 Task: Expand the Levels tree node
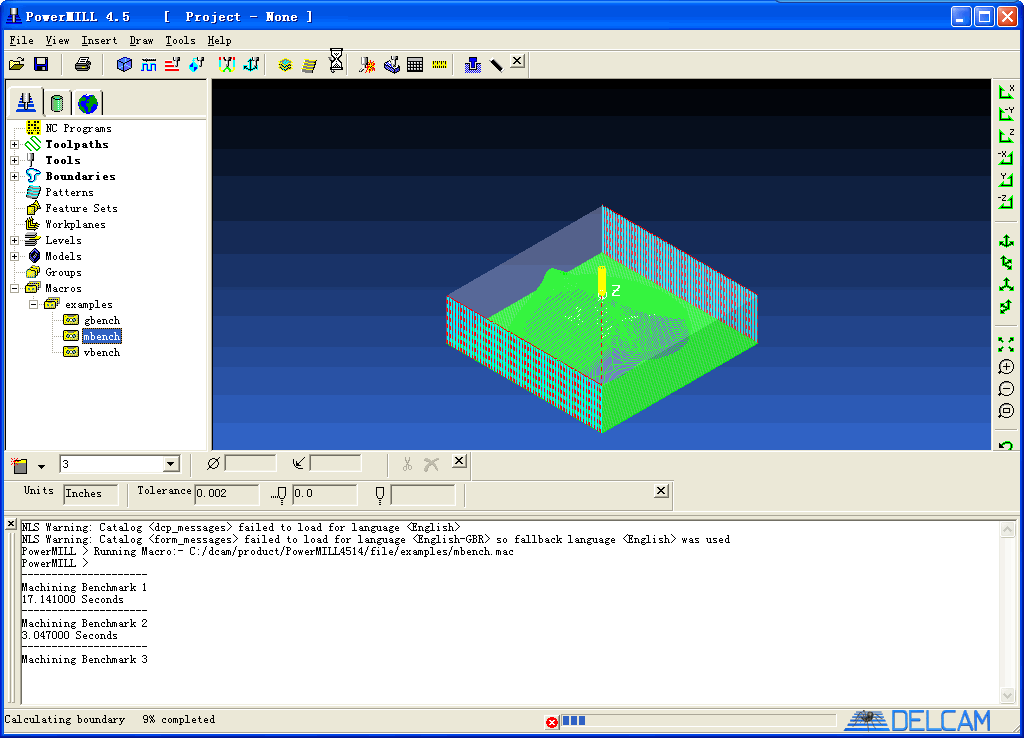(x=14, y=240)
